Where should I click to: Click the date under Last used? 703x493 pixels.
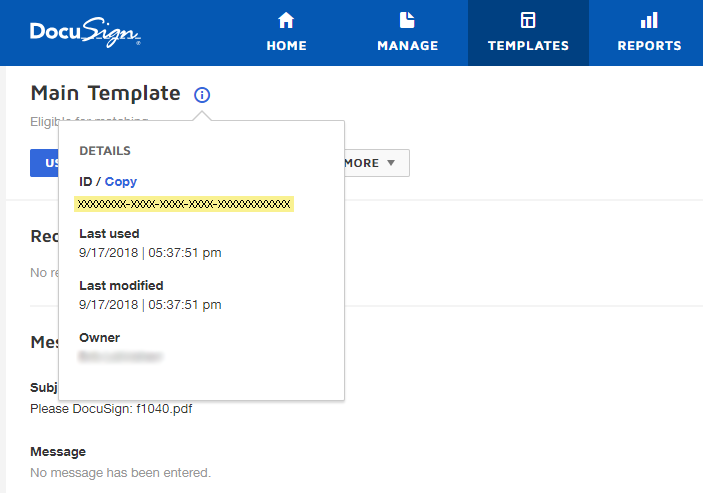150,253
